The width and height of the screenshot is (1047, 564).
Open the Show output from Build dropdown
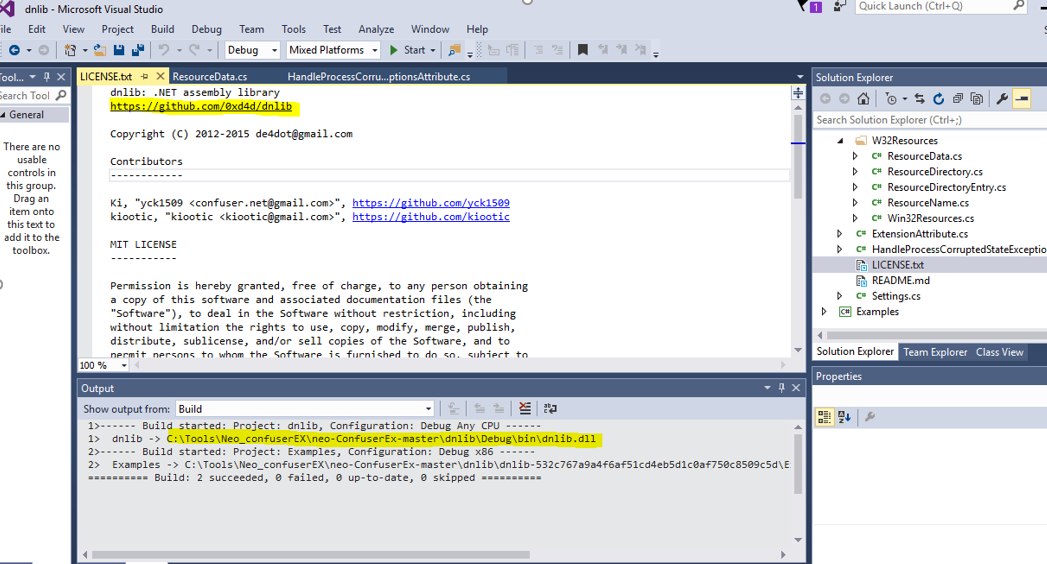tap(428, 409)
